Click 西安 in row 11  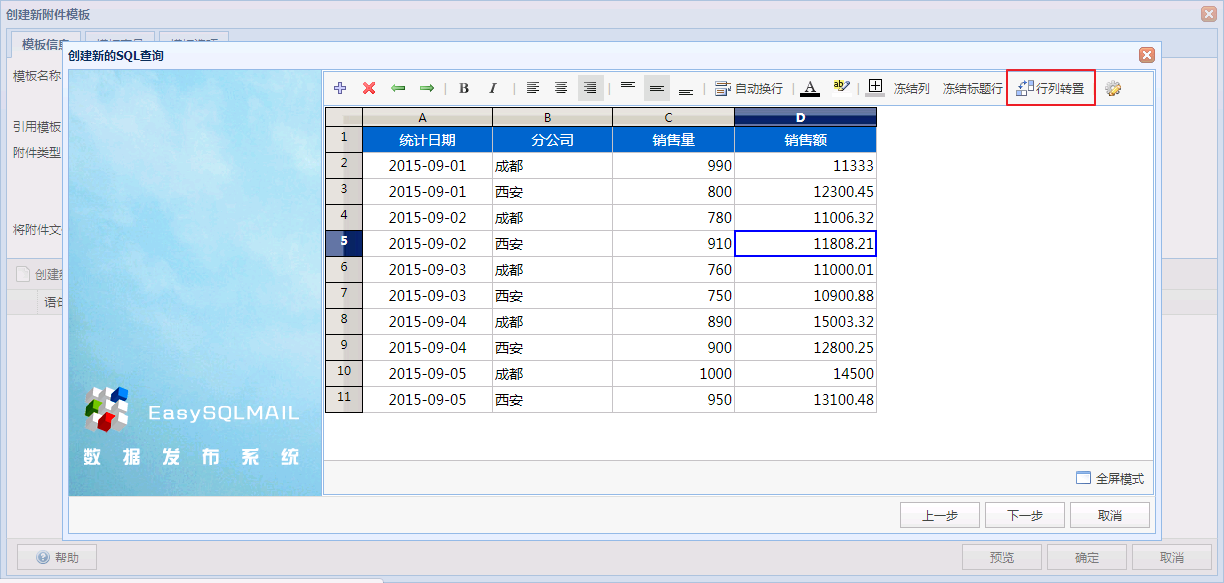[x=552, y=400]
